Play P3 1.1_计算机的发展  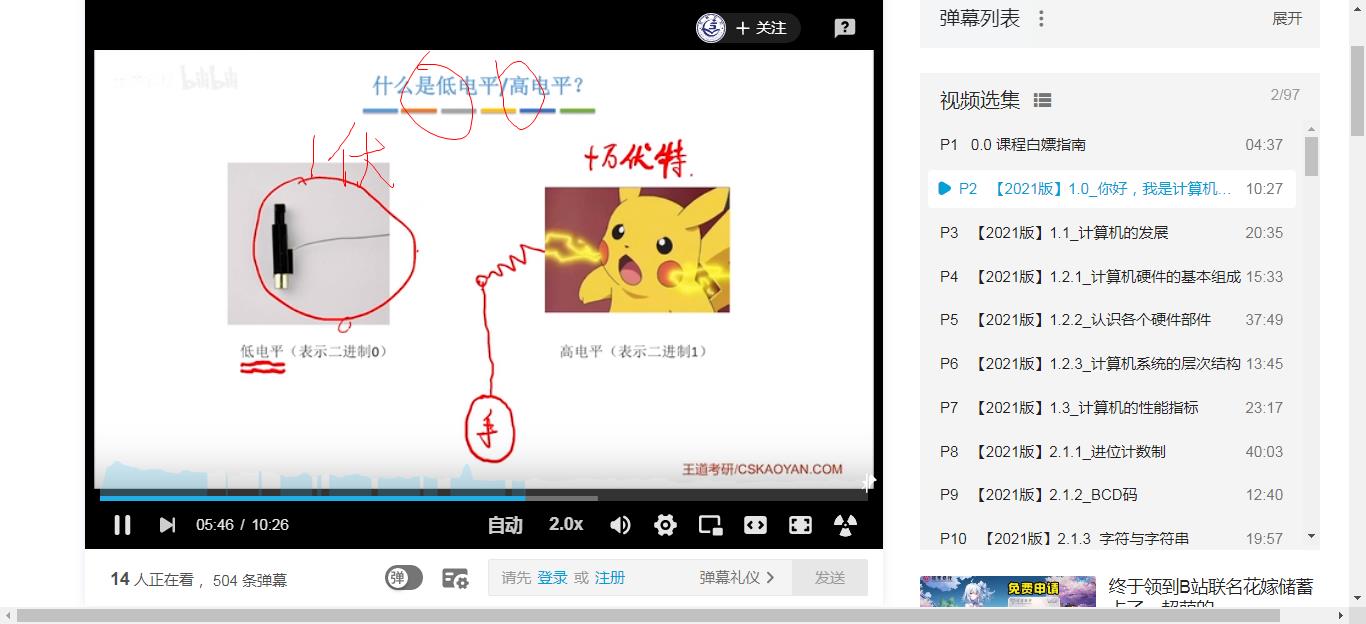[1111, 233]
